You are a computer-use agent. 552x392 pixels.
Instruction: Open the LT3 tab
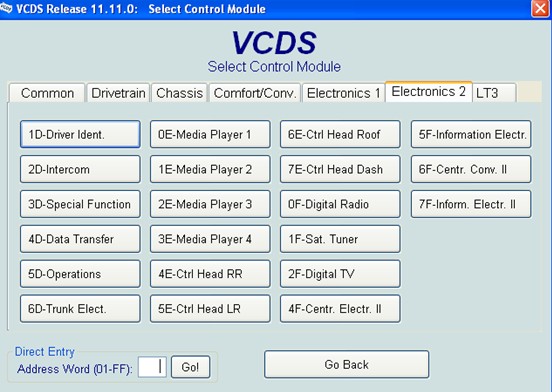pyautogui.click(x=494, y=93)
